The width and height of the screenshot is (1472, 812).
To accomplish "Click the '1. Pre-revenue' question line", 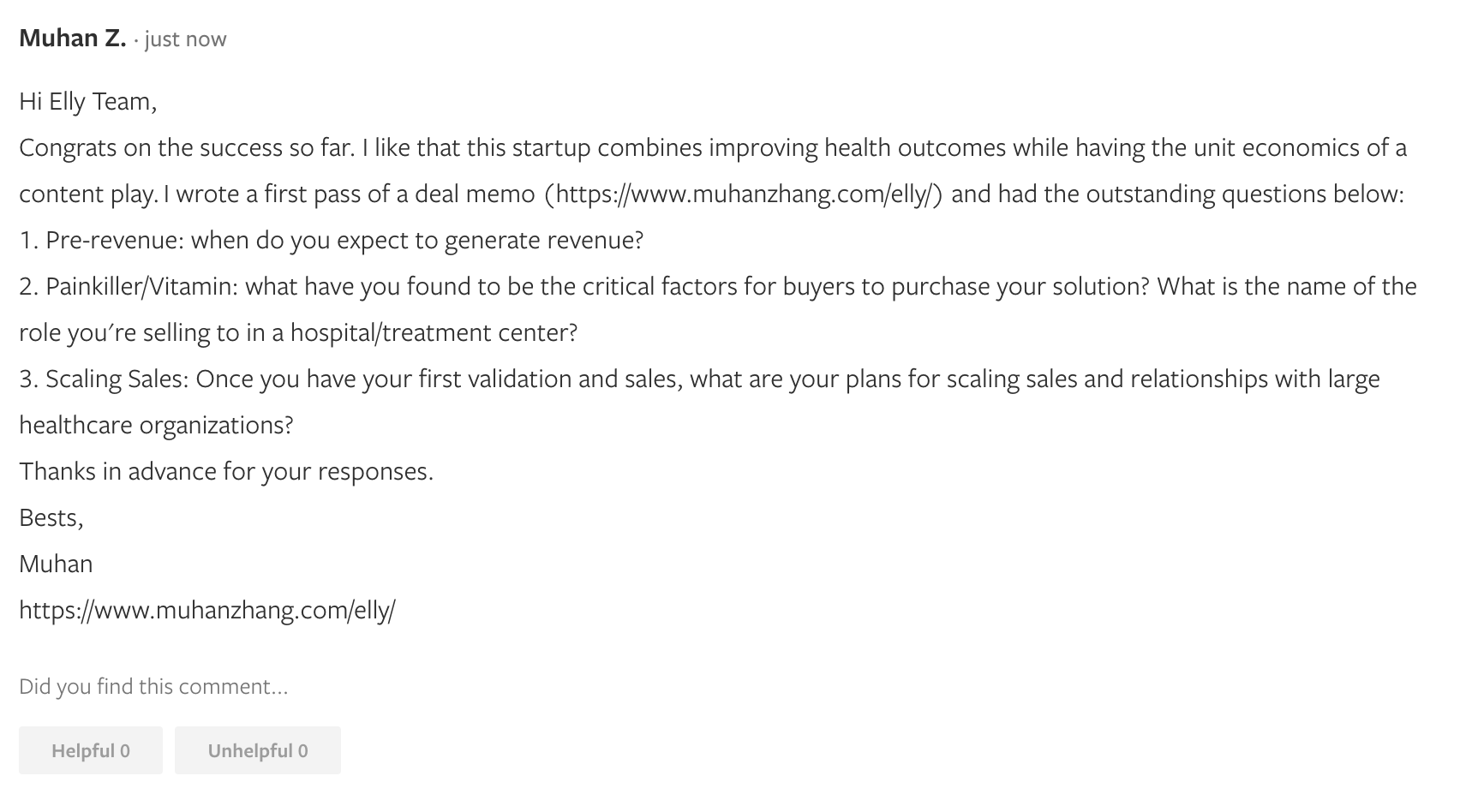I will (x=332, y=241).
